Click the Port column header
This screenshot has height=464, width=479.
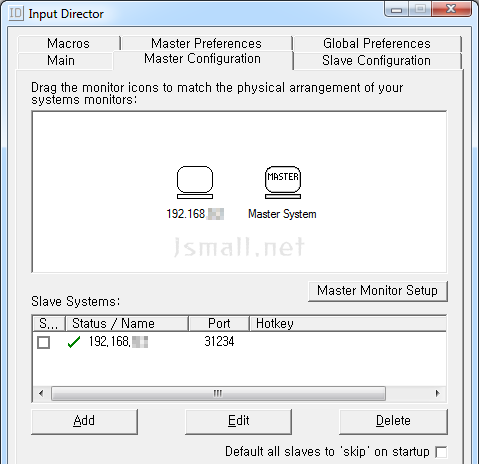click(x=219, y=324)
